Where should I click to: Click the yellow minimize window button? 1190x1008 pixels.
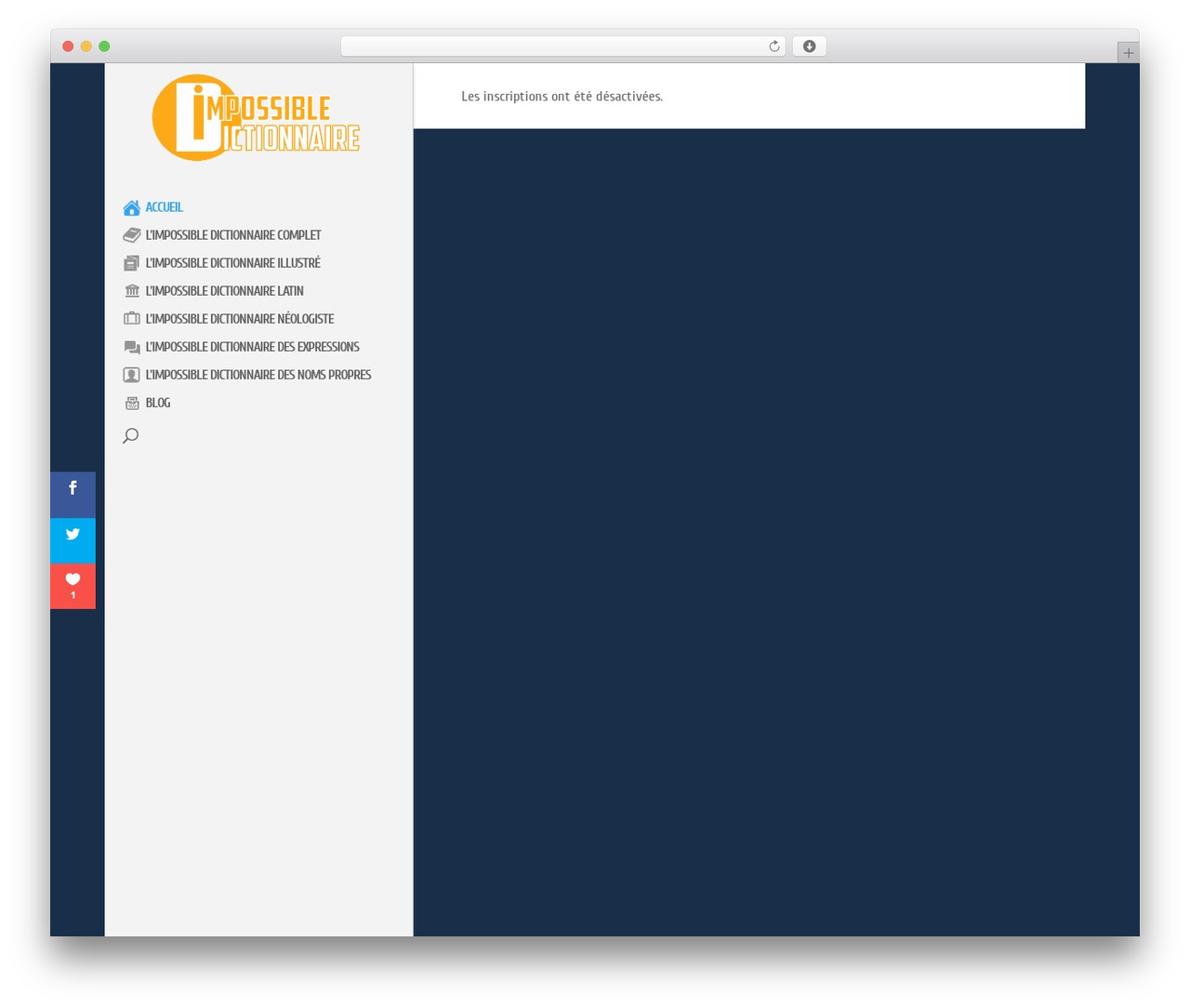click(x=86, y=46)
